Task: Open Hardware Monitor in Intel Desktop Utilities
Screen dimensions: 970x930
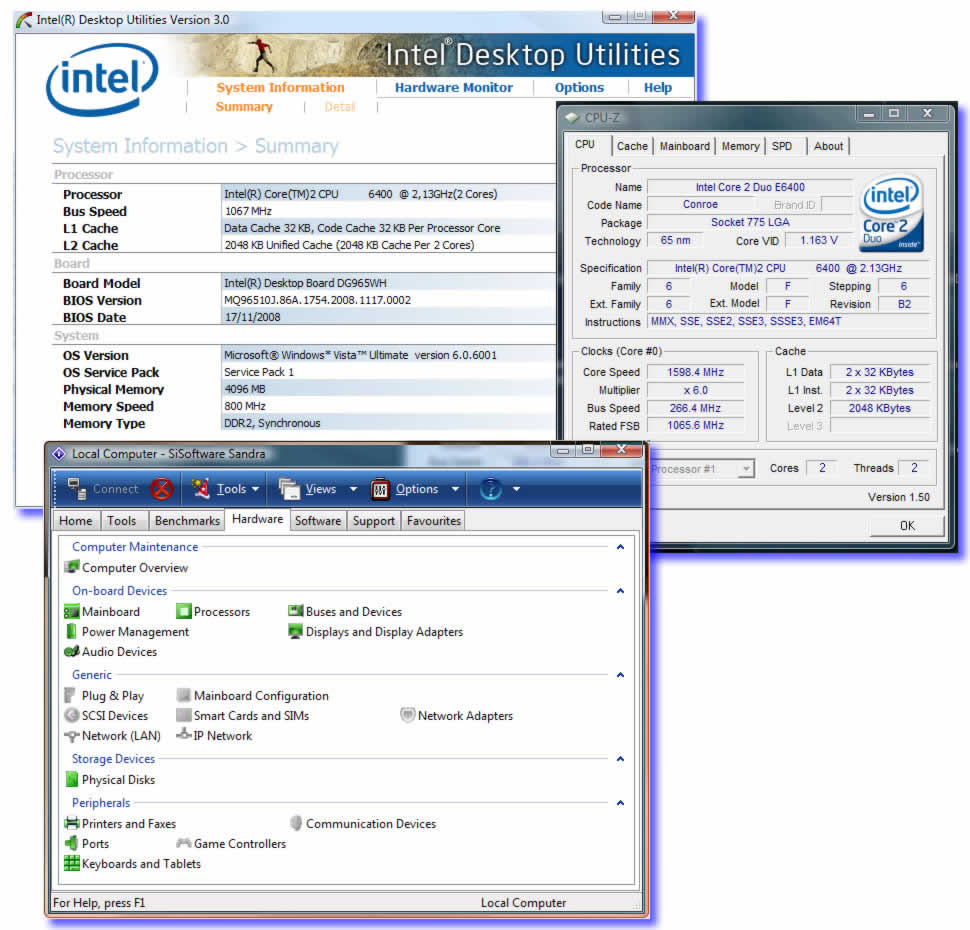Action: 453,88
